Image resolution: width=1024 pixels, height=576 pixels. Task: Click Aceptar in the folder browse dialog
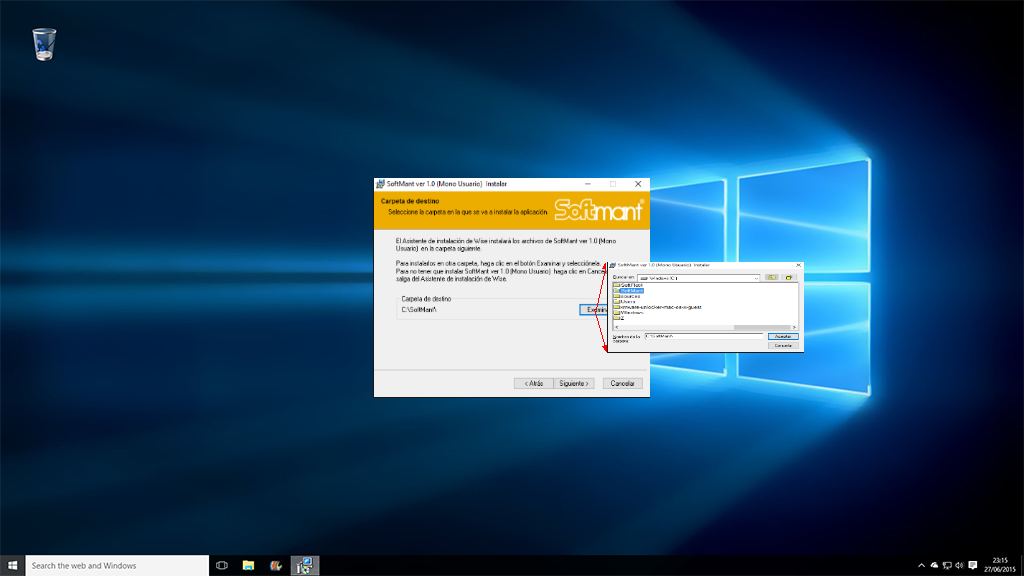(783, 336)
